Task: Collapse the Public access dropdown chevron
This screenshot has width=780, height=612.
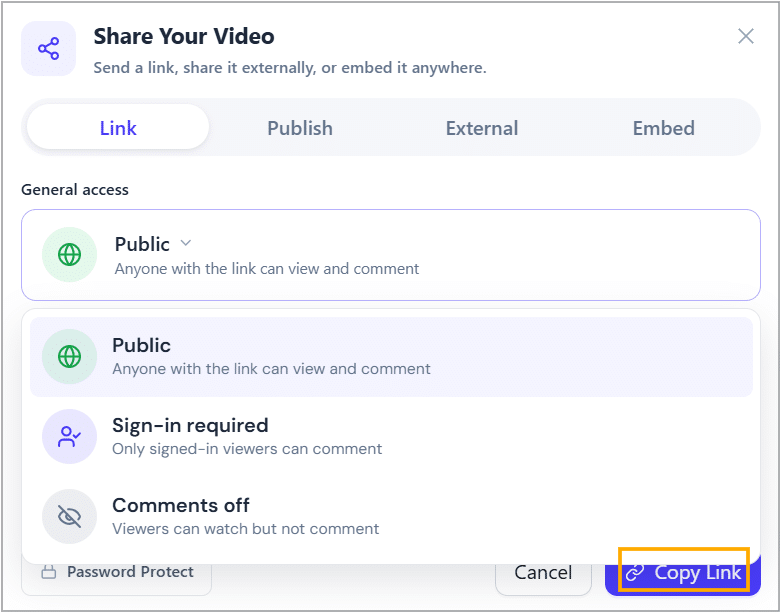Action: click(186, 243)
